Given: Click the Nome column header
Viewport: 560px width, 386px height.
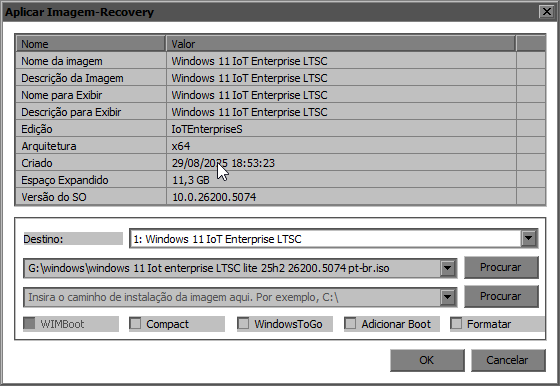Looking at the screenshot, I should pos(90,44).
